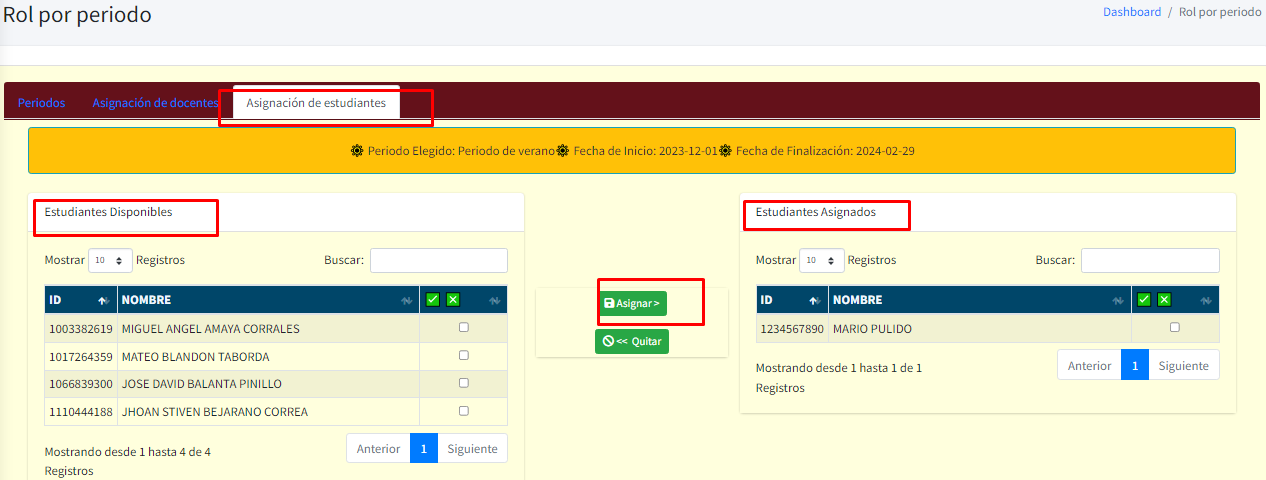Click the name JHOAN STIVEN BEJARANO CORREA

point(214,412)
